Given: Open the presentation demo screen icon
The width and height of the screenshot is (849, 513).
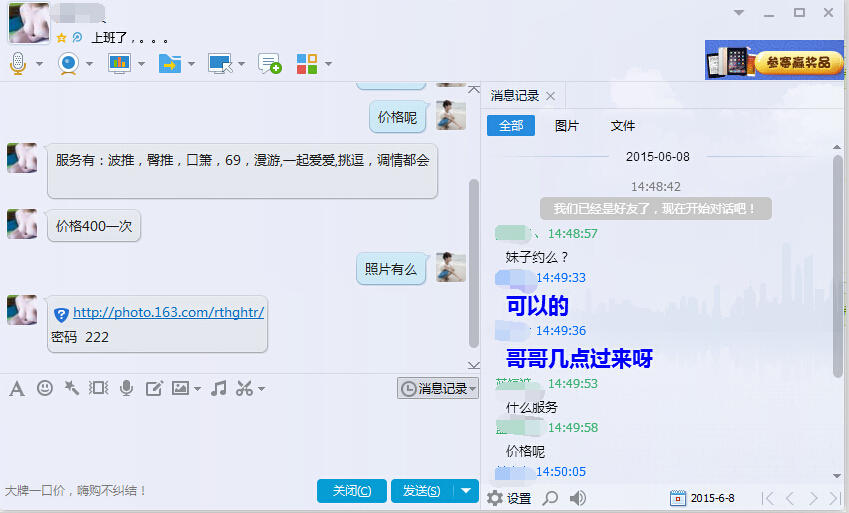Looking at the screenshot, I should pos(119,63).
